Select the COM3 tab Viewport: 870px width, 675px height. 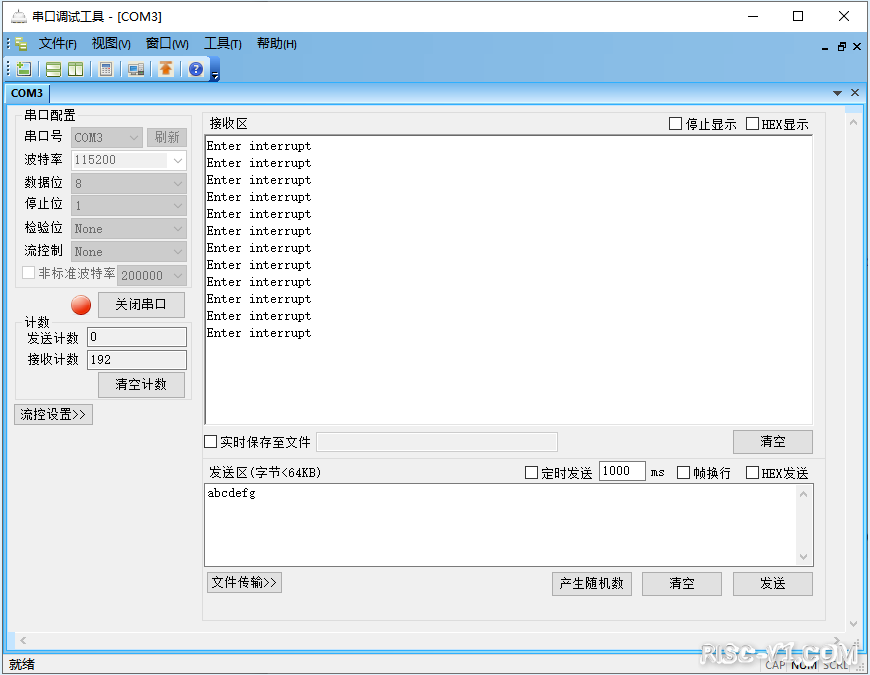pyautogui.click(x=27, y=93)
